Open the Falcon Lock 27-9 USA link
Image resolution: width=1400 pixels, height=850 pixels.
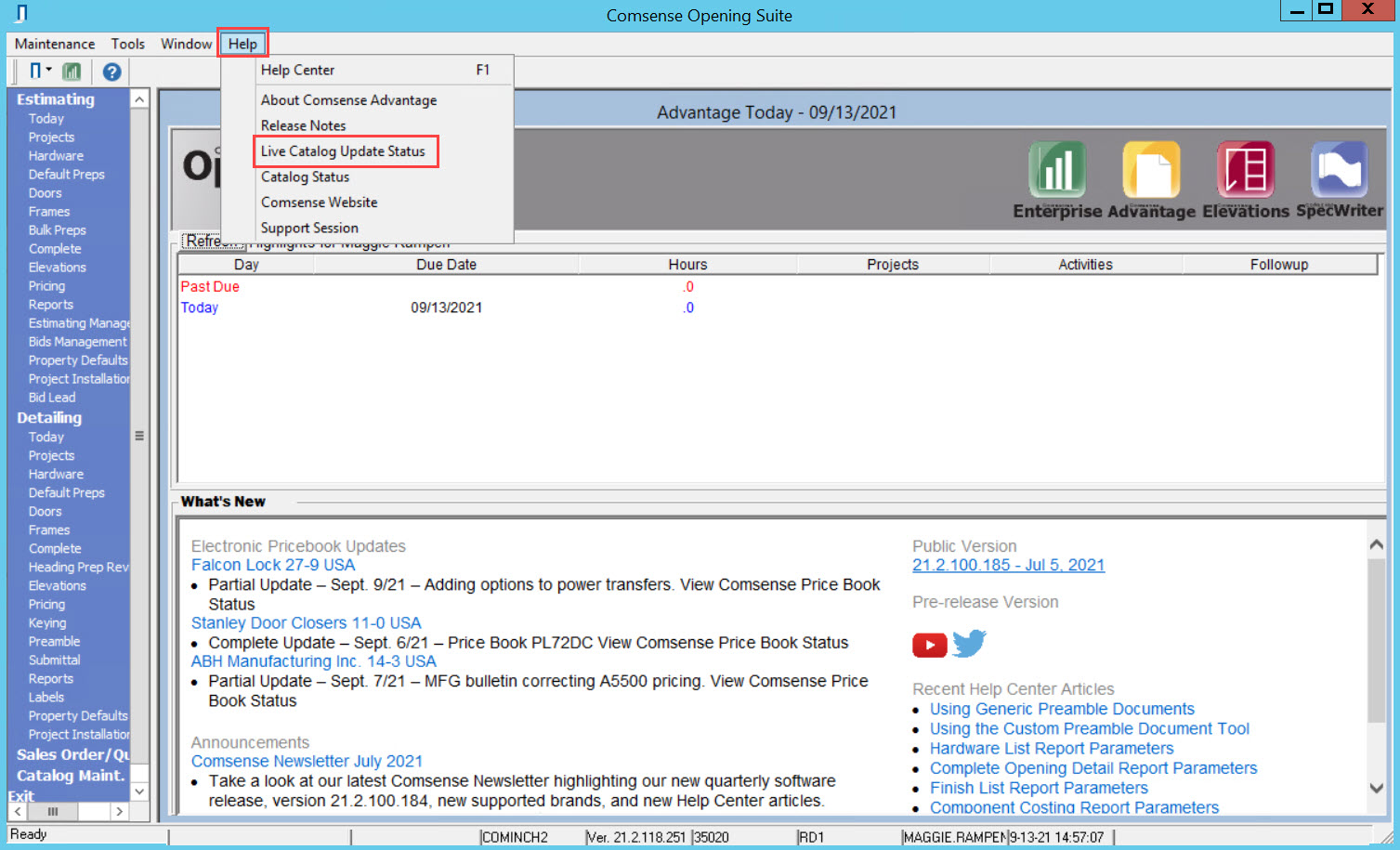point(273,565)
